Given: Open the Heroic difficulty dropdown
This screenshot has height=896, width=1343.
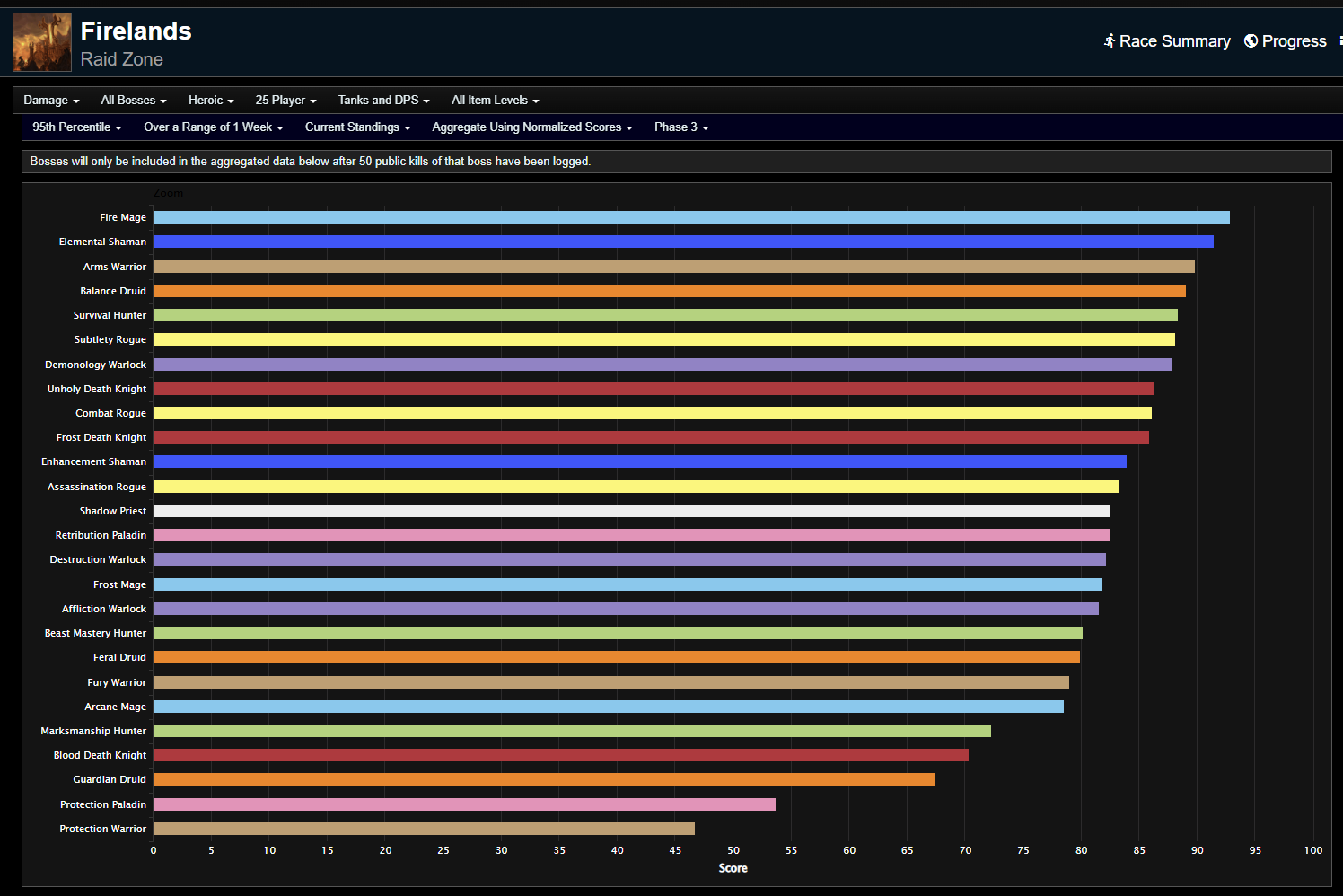Looking at the screenshot, I should (x=211, y=101).
